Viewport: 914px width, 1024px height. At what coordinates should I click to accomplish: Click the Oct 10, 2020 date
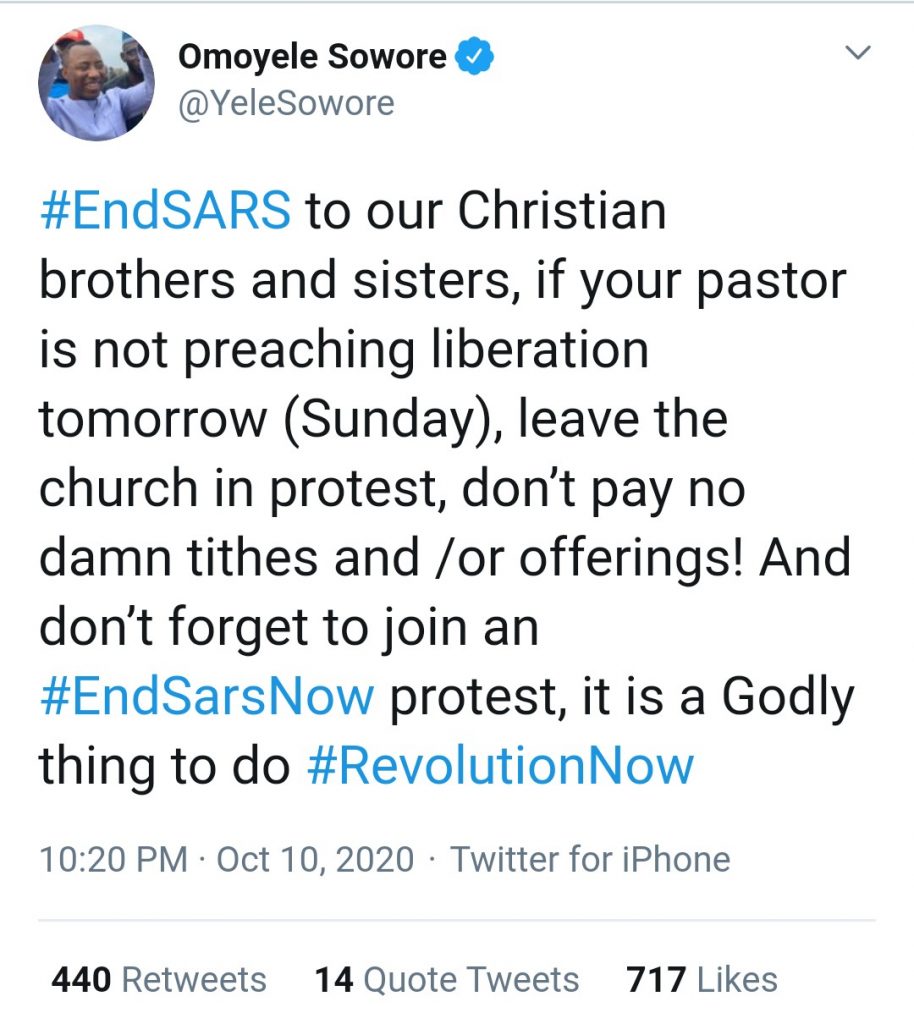[x=316, y=859]
